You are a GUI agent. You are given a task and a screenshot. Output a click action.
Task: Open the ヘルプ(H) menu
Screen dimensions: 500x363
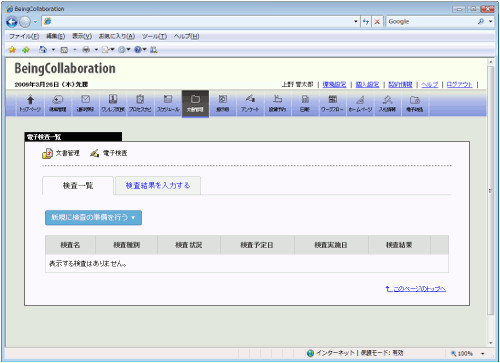(x=186, y=36)
